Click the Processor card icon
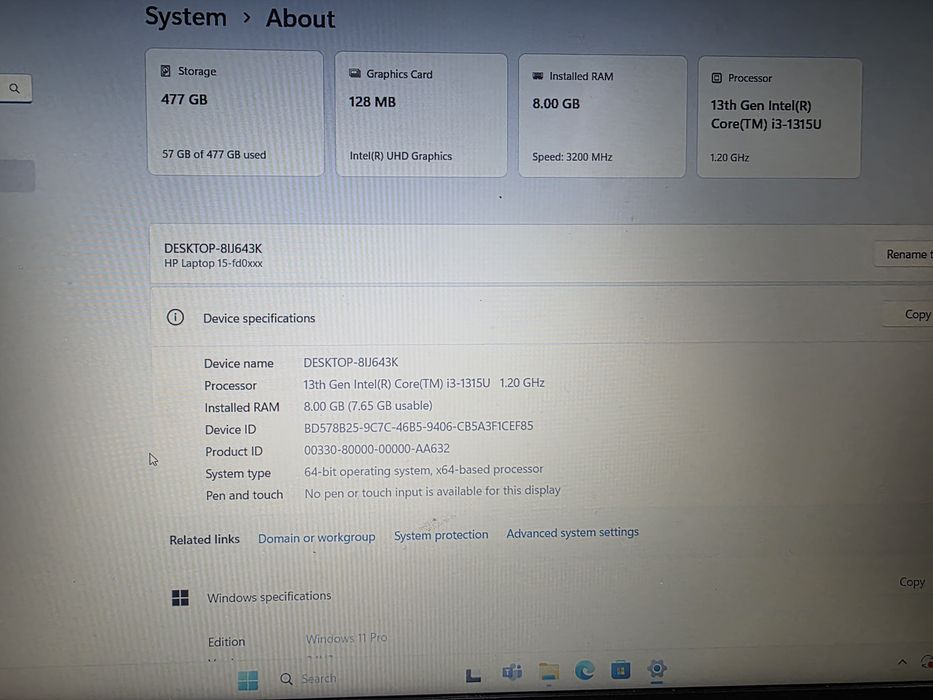The height and width of the screenshot is (700, 933). point(717,78)
